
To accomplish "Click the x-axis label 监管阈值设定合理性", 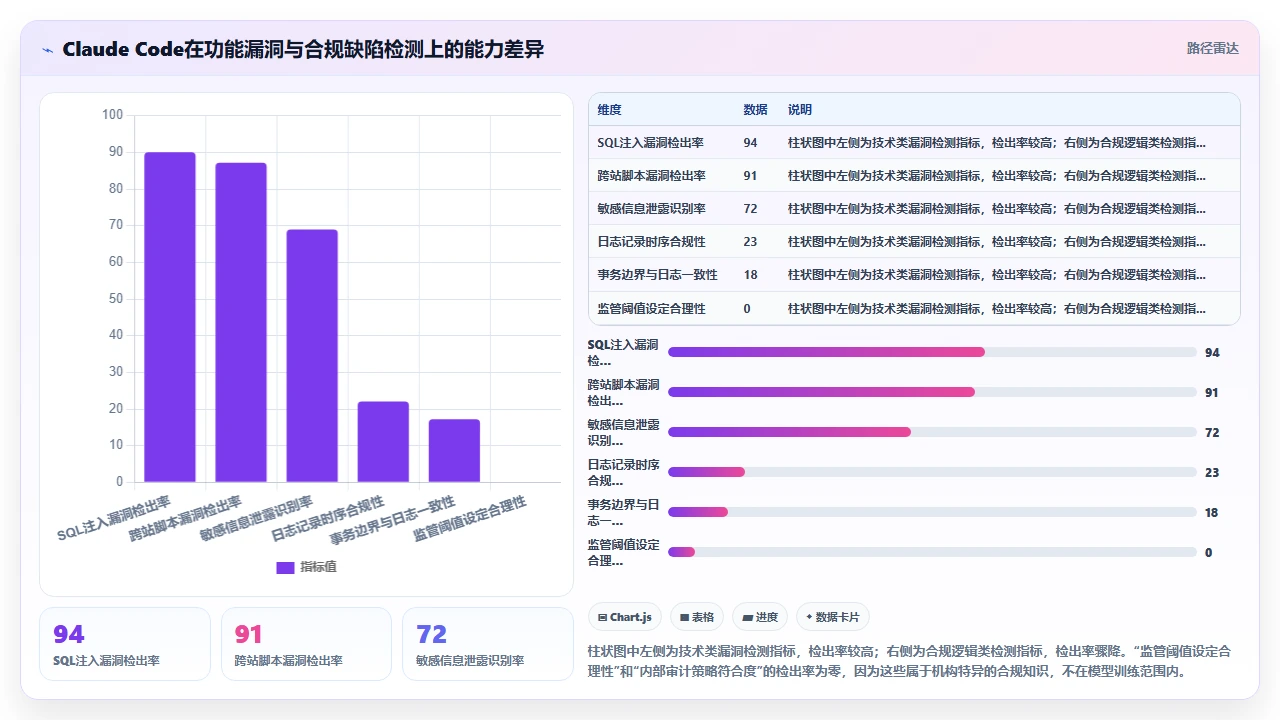I will pos(470,517).
